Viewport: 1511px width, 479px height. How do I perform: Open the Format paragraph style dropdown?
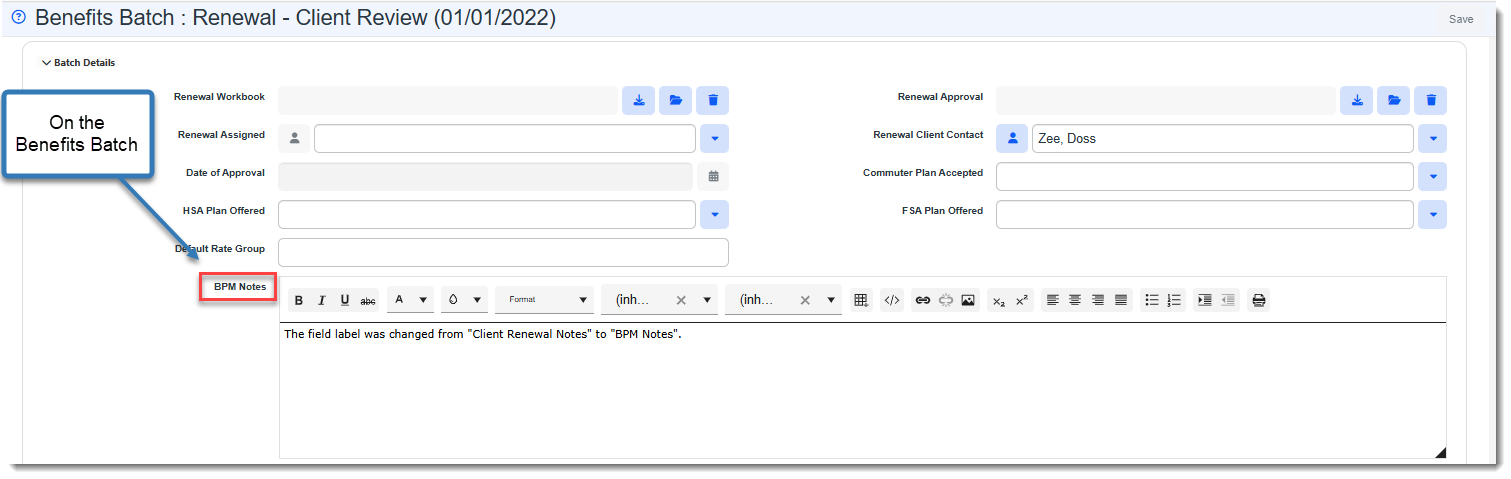(x=543, y=300)
